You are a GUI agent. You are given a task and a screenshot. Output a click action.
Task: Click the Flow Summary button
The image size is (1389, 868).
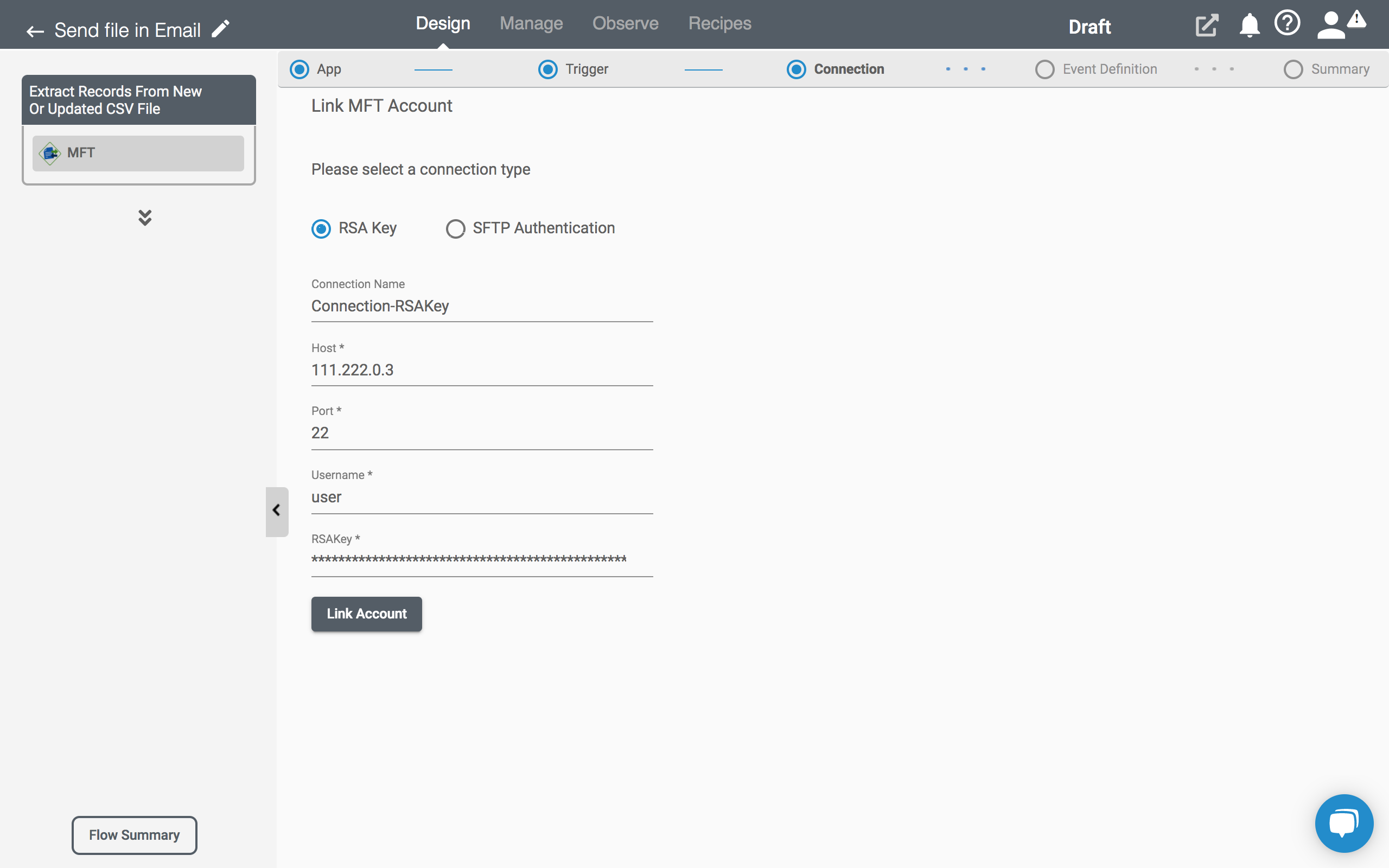click(x=135, y=835)
